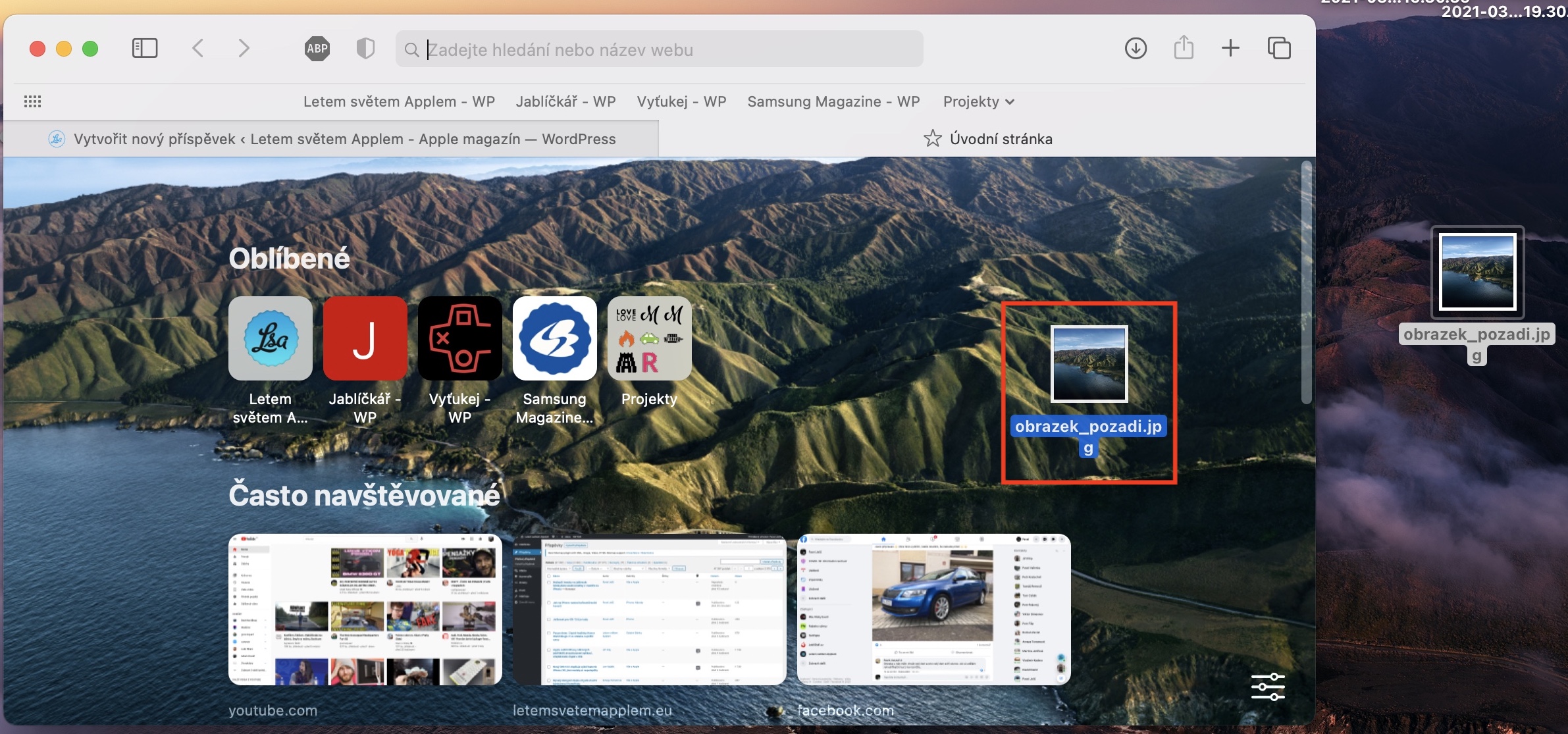Show downloads with the arrow icon
1568x734 pixels.
click(1136, 48)
